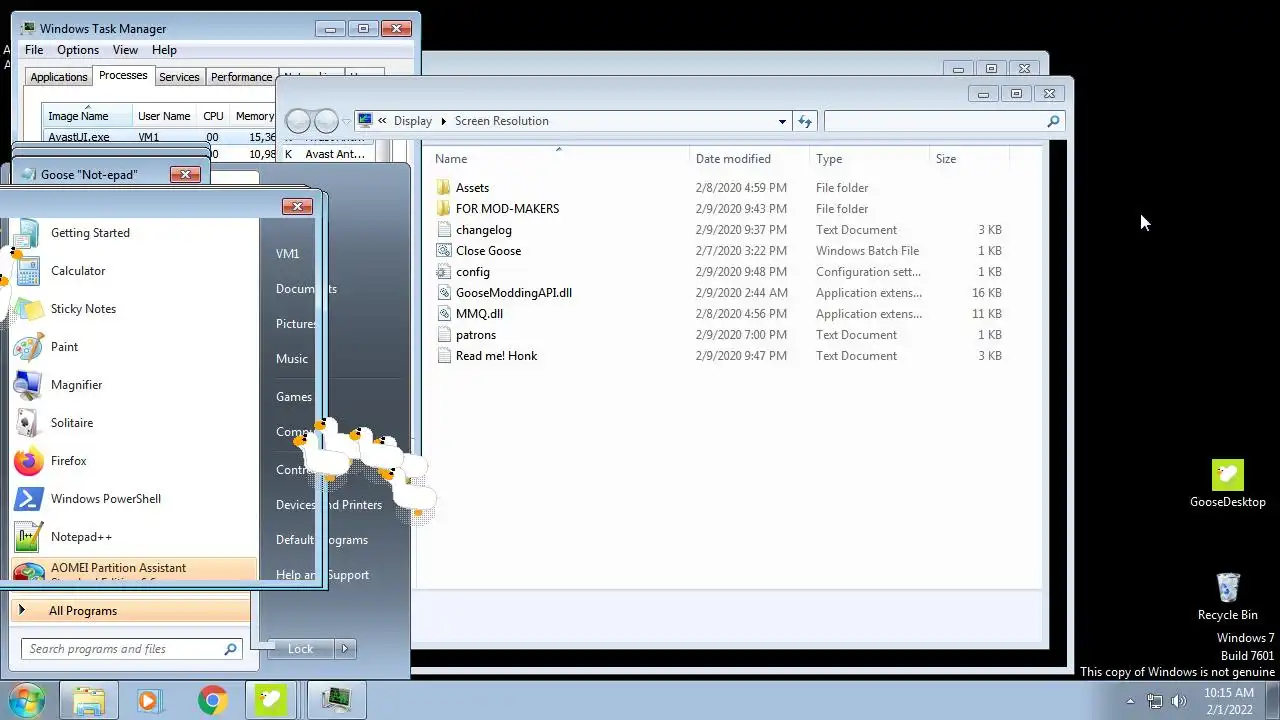1280x720 pixels.
Task: Open Notepad++ from the Start menu
Action: click(x=28, y=537)
